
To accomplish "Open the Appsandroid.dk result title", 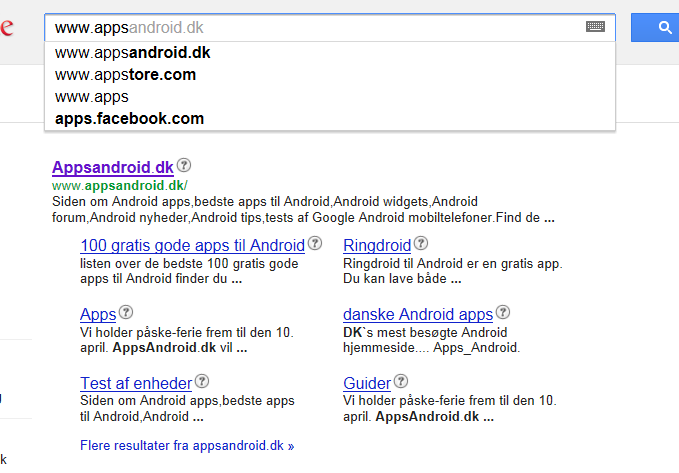I will click(x=112, y=168).
